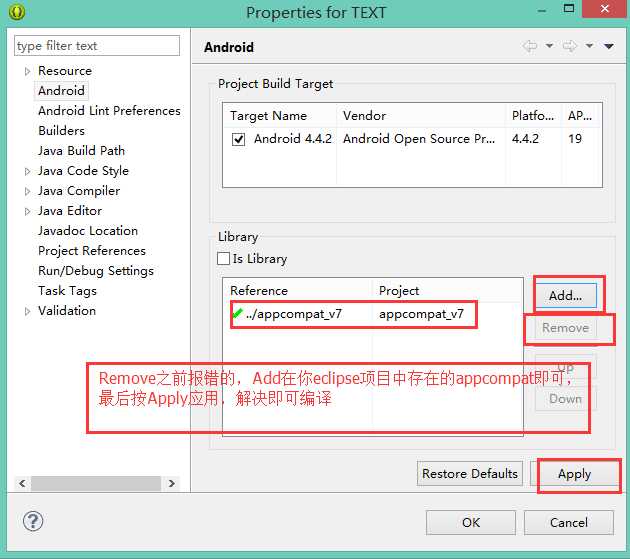Image resolution: width=630 pixels, height=559 pixels.
Task: Click the Remove library button
Action: 566,328
